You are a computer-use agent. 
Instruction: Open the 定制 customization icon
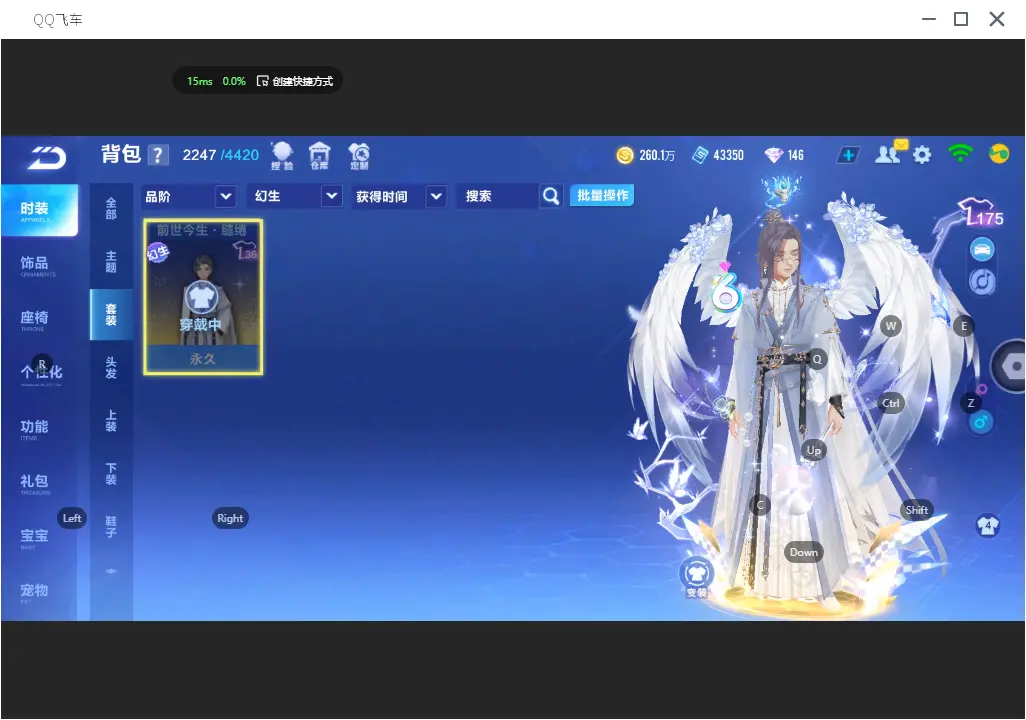click(x=359, y=155)
